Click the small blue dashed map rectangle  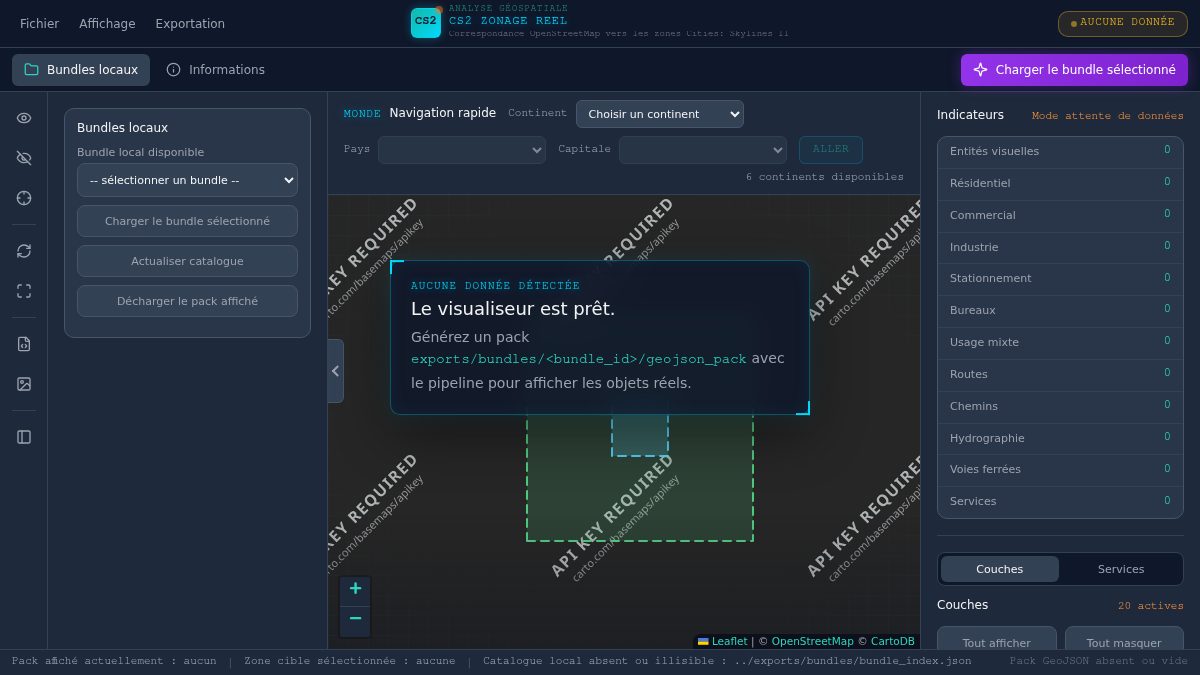(x=640, y=435)
